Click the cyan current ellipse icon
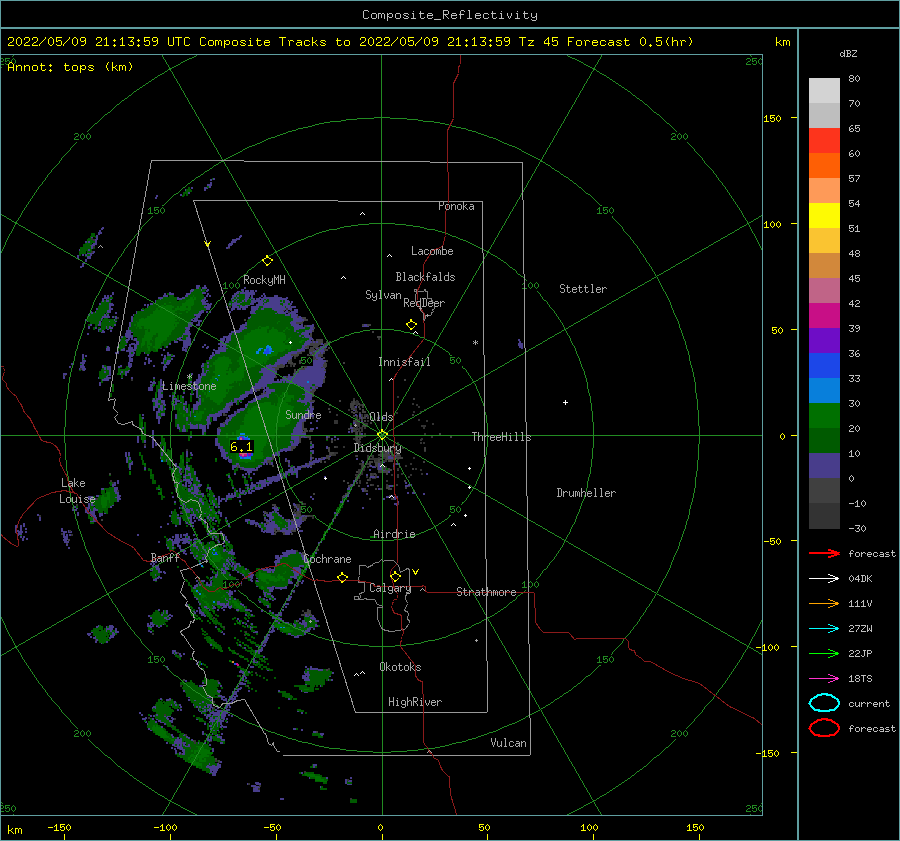900x841 pixels. tap(824, 703)
